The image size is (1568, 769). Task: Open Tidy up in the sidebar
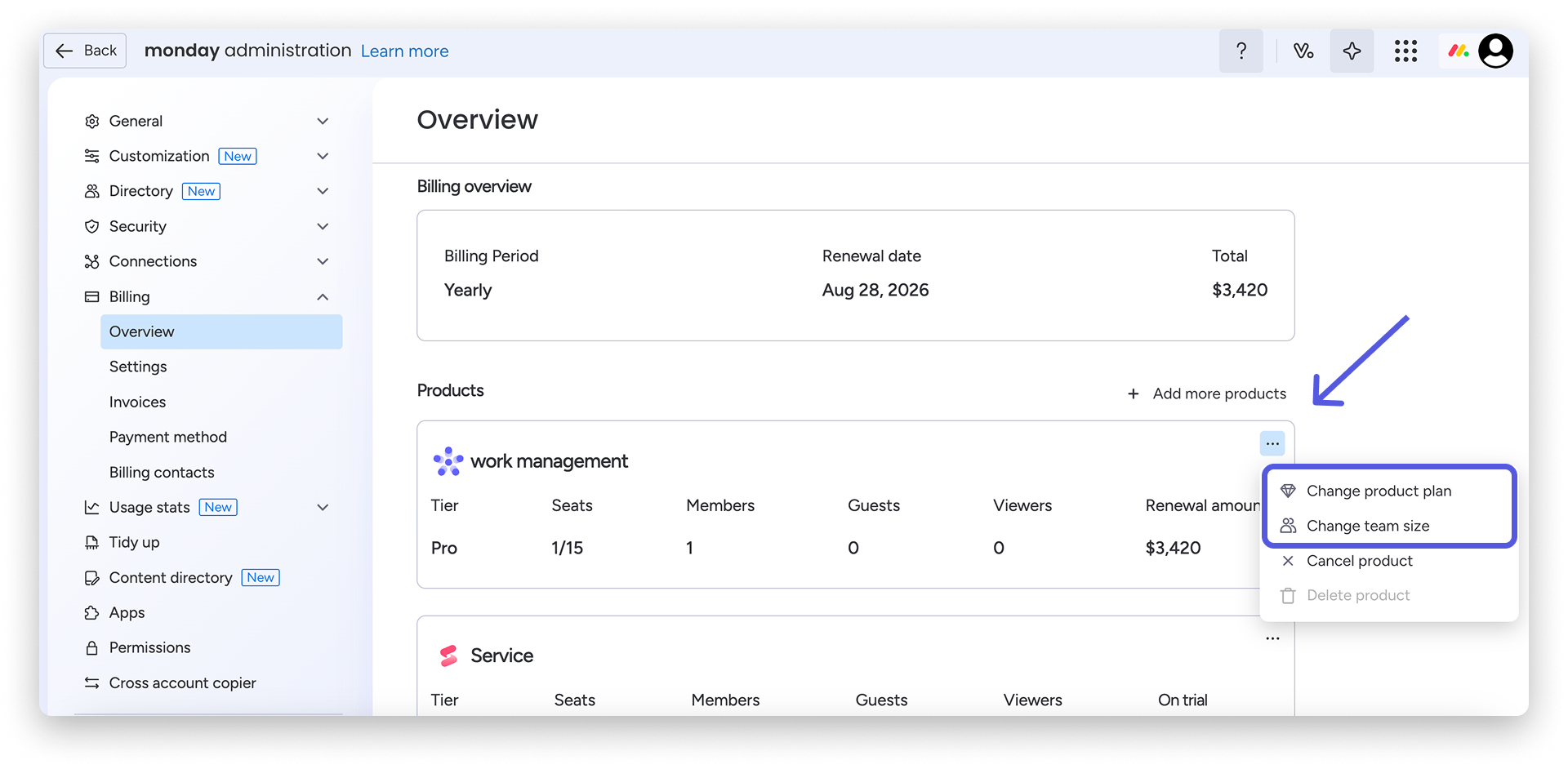click(135, 542)
